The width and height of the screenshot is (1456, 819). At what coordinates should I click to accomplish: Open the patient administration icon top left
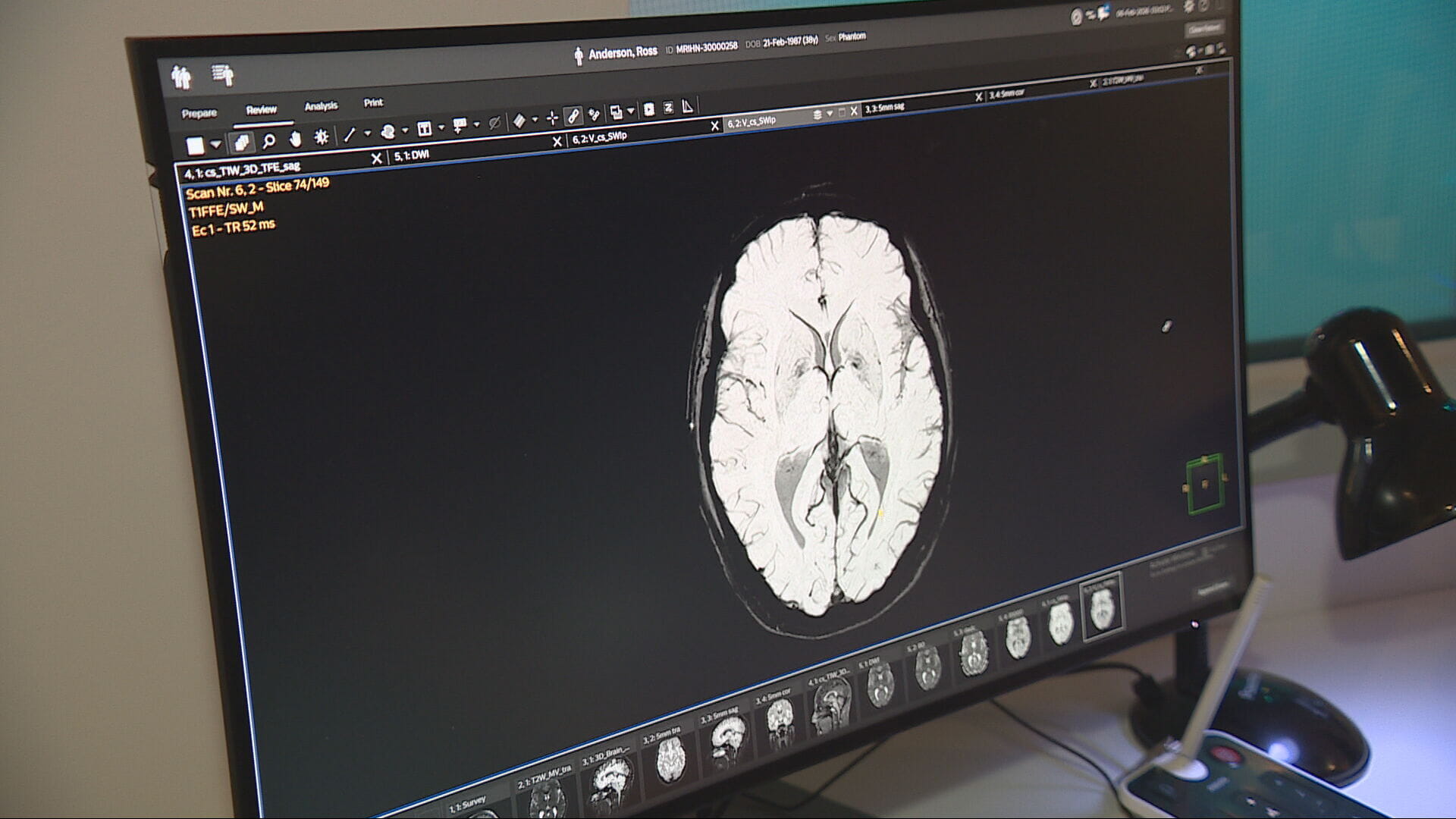tap(180, 74)
